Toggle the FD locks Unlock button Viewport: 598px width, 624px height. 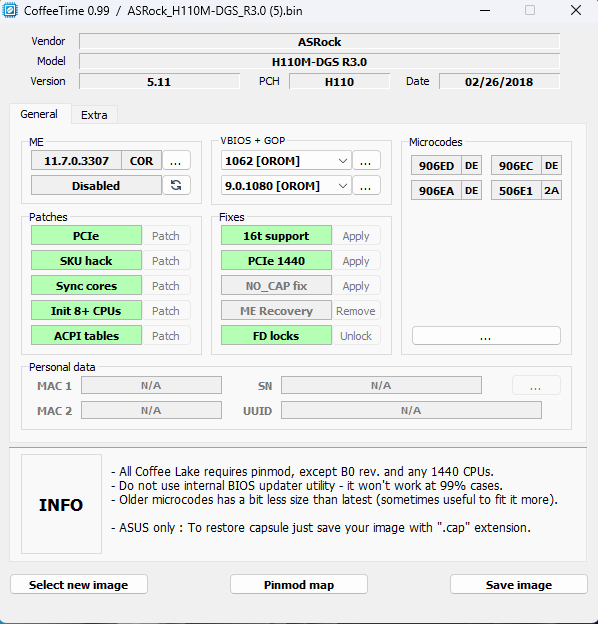(x=356, y=336)
